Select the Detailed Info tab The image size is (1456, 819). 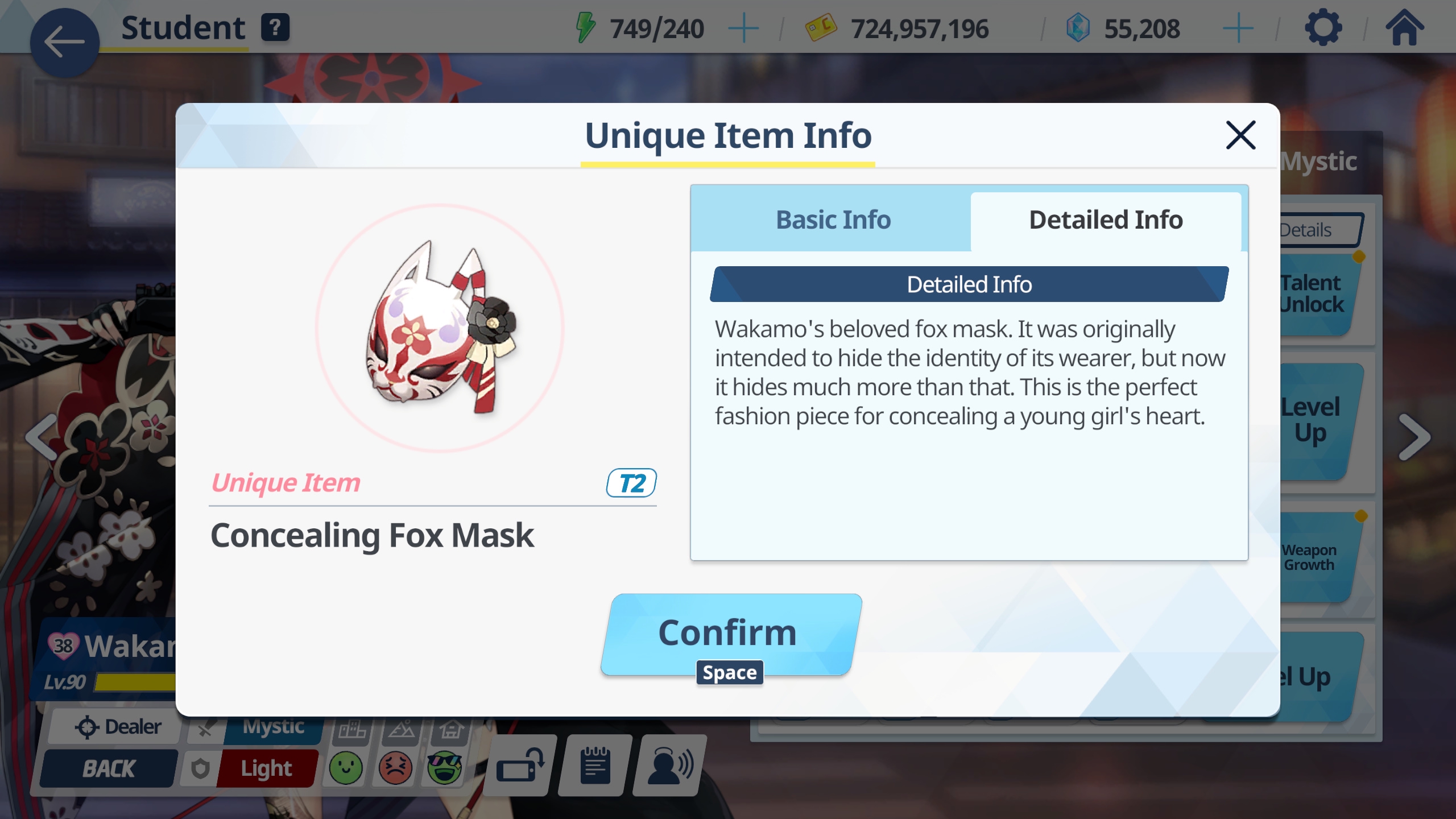(1106, 220)
